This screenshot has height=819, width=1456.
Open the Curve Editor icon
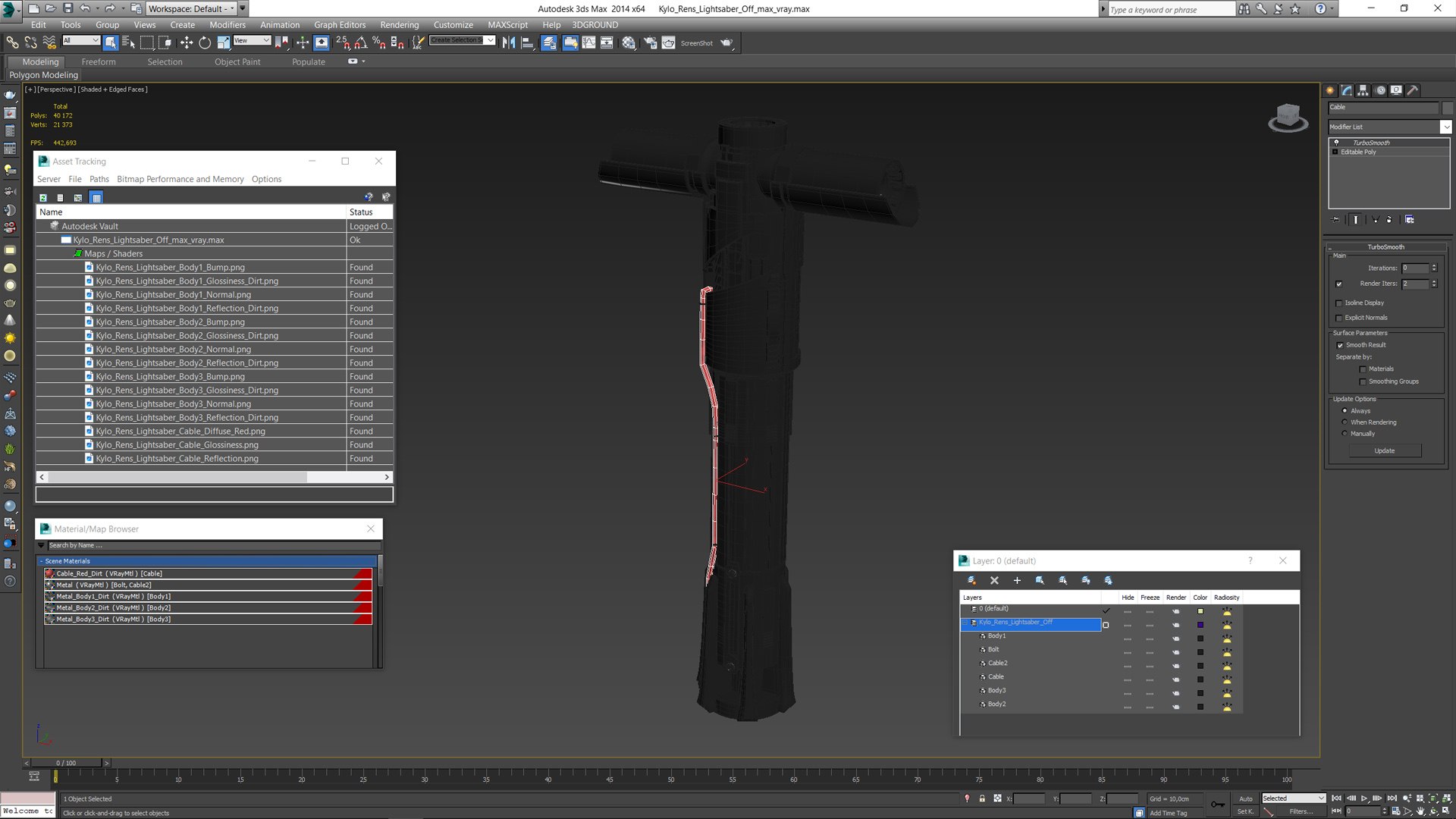pos(588,42)
